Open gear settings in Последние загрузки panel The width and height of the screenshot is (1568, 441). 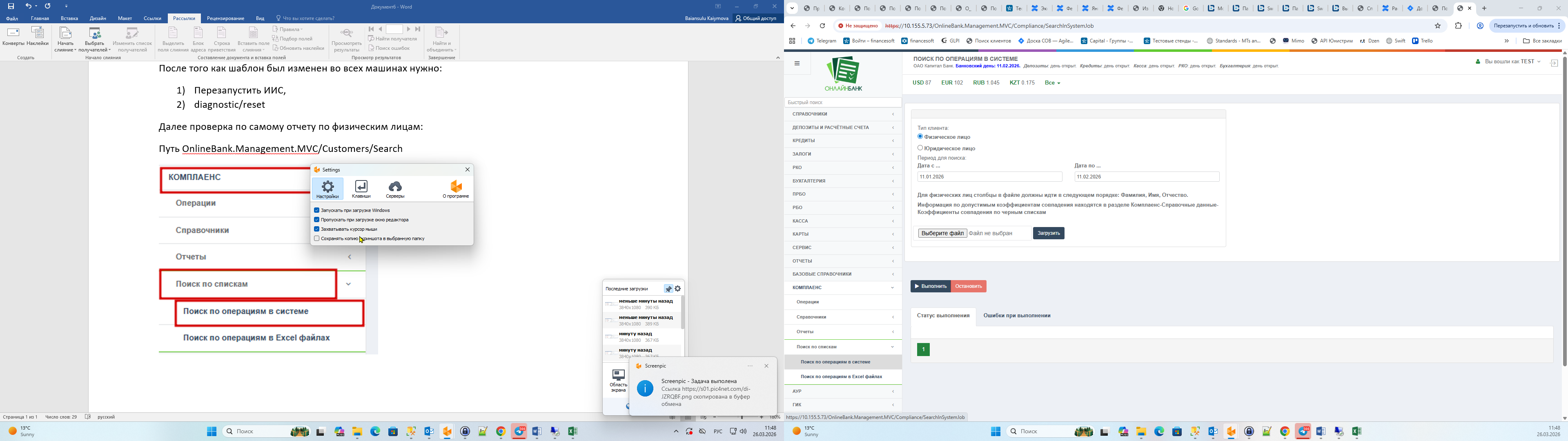click(678, 289)
